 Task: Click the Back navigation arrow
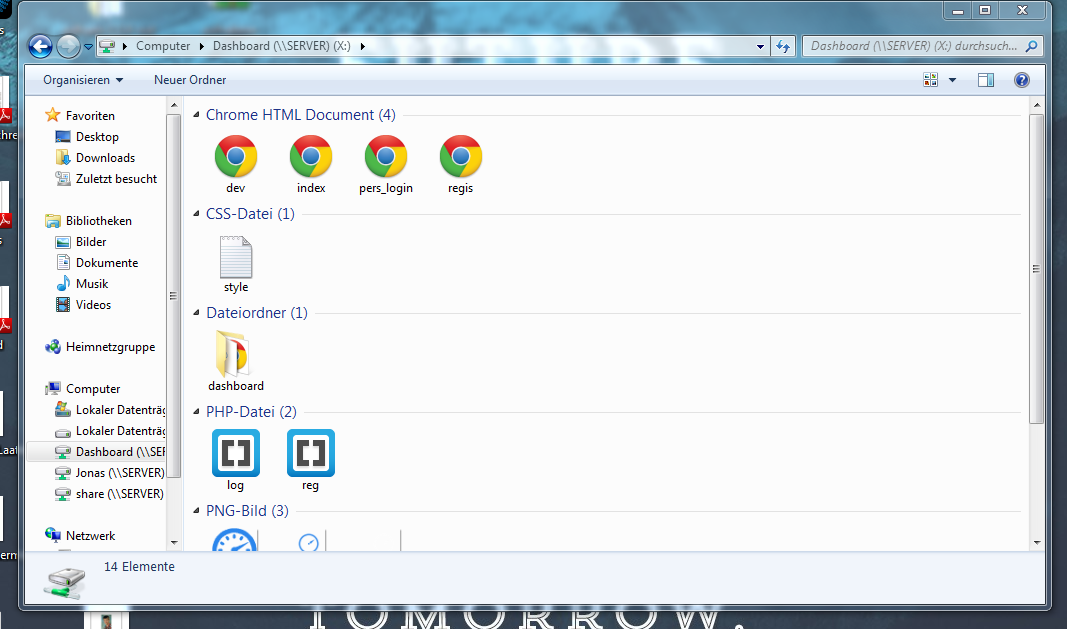[40, 46]
